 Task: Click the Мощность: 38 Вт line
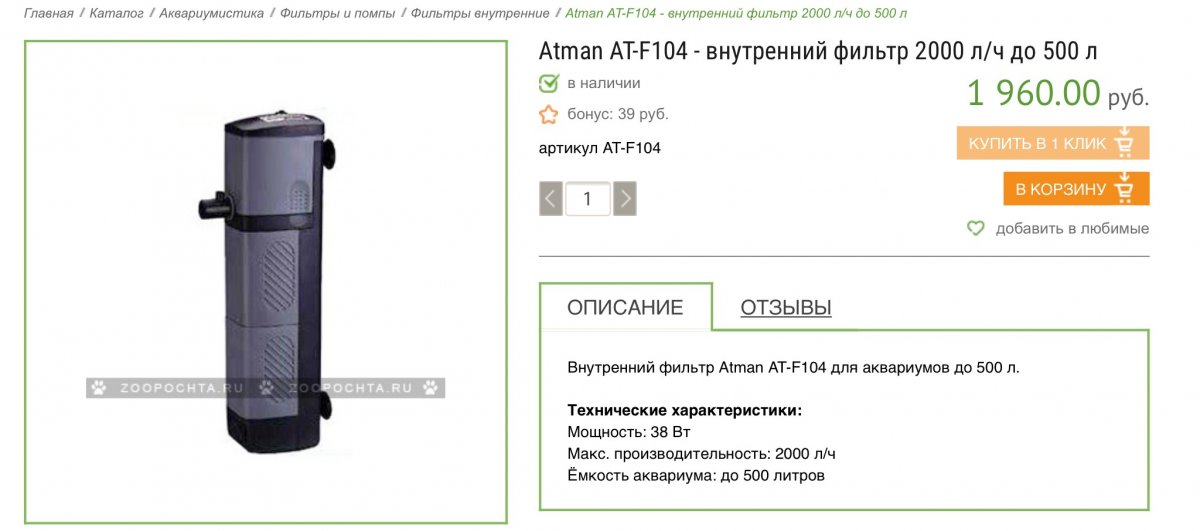coord(629,432)
